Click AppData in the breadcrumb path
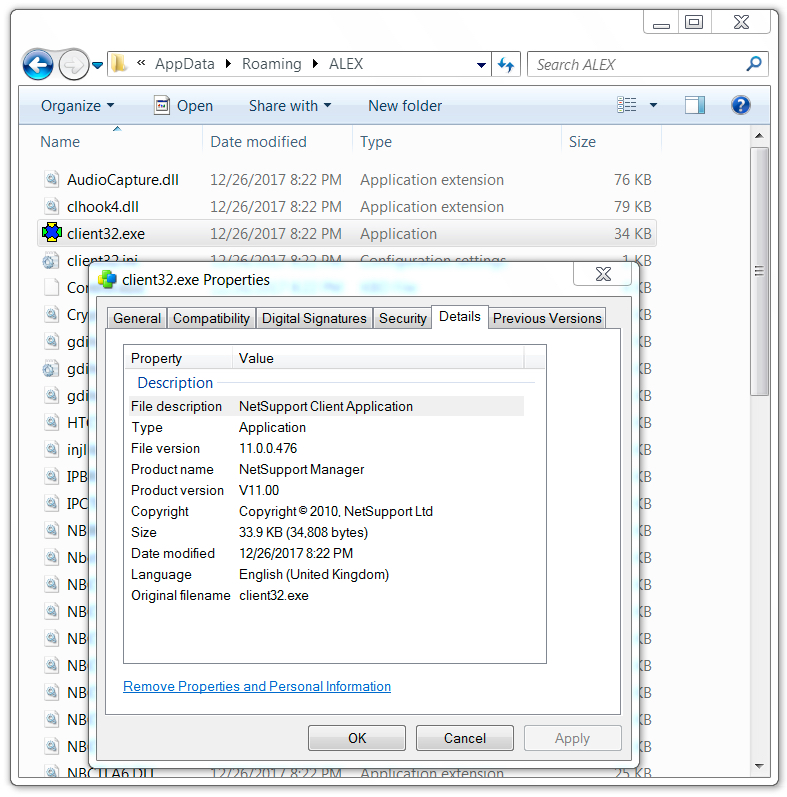Screen dimensions: 787x797 185,64
